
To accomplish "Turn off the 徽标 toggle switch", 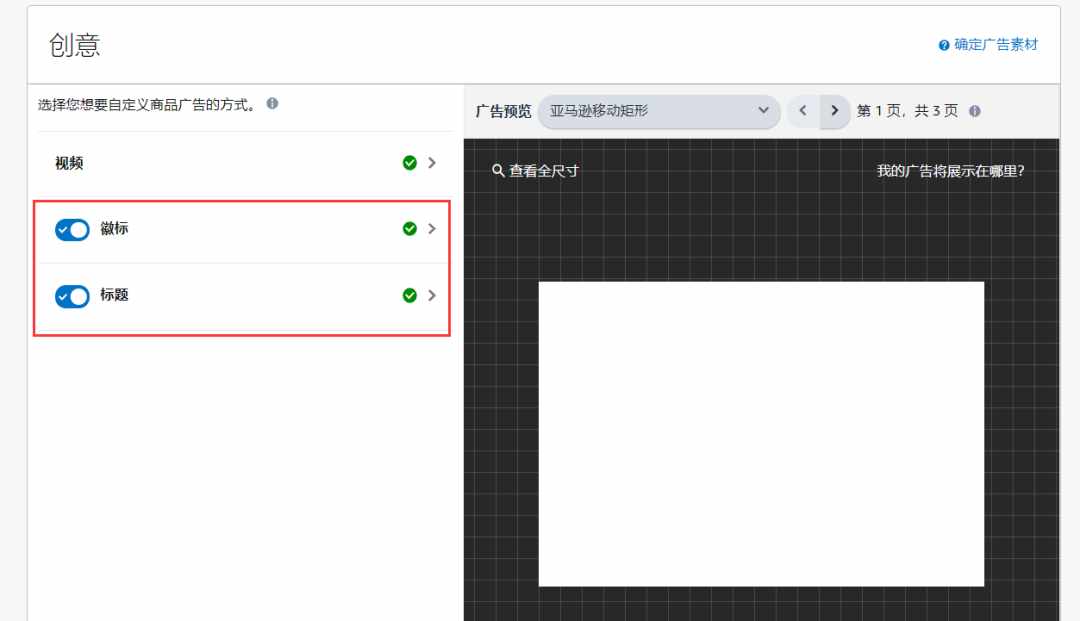I will tap(72, 229).
